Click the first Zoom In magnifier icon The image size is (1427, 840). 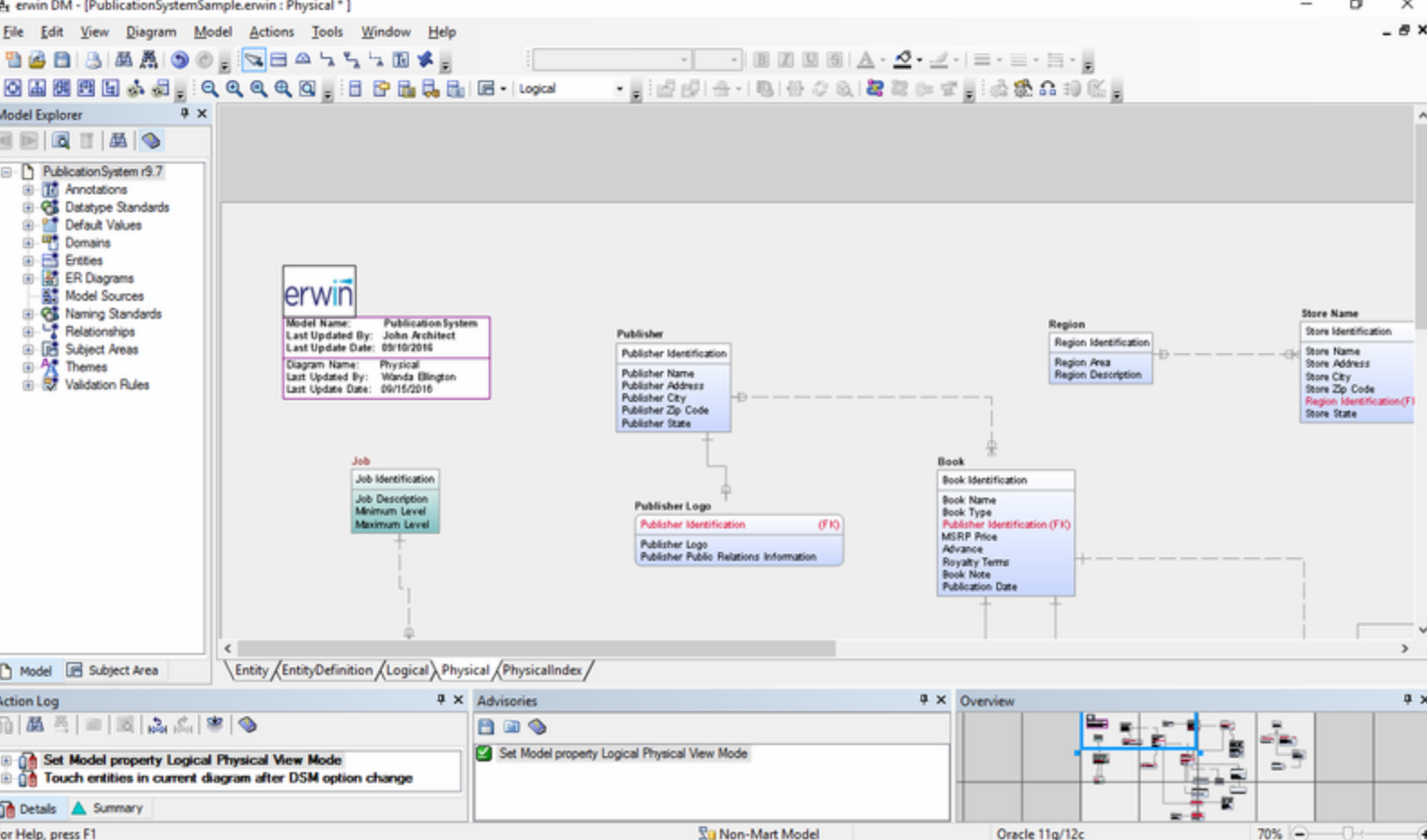coord(234,89)
